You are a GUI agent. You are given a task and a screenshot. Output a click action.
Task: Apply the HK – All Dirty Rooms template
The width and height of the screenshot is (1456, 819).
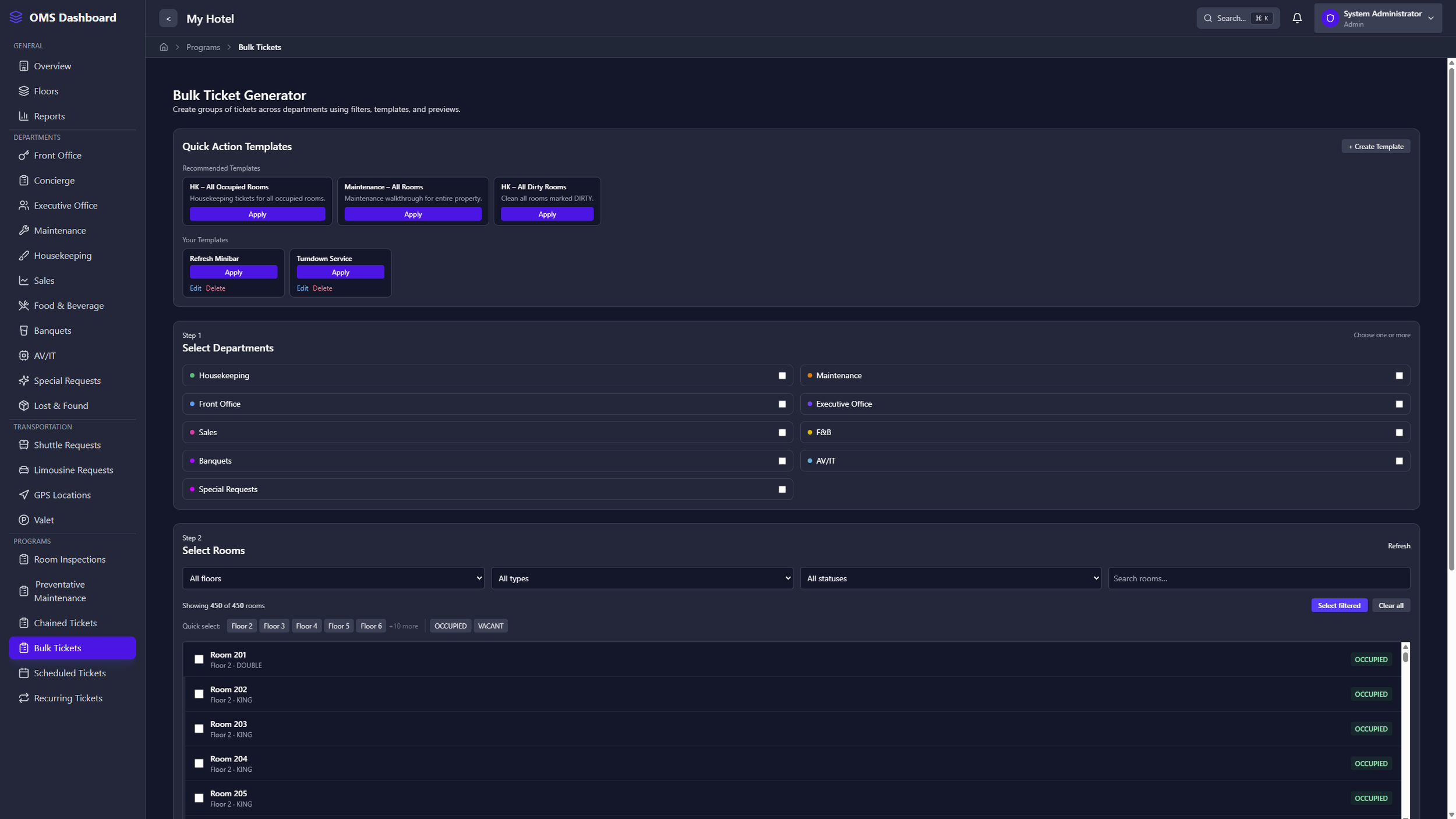pos(546,214)
